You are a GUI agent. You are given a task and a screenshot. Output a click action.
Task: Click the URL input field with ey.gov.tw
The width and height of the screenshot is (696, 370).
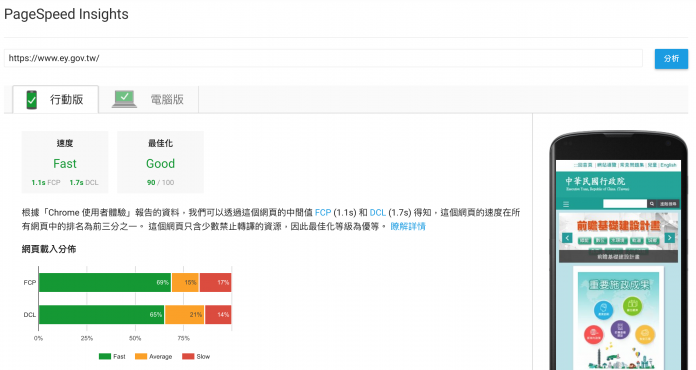pyautogui.click(x=323, y=58)
